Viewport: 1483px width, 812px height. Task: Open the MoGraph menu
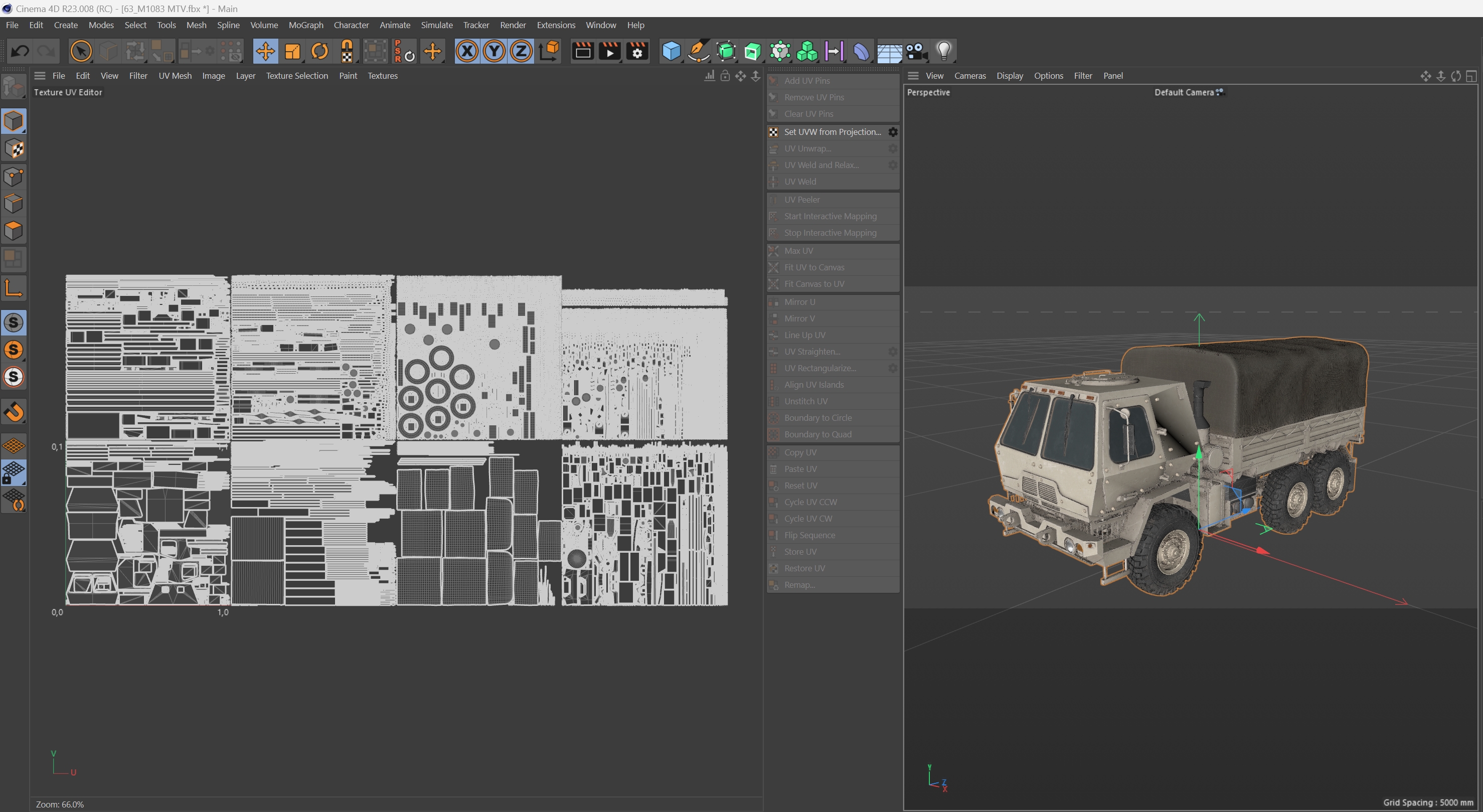coord(306,25)
